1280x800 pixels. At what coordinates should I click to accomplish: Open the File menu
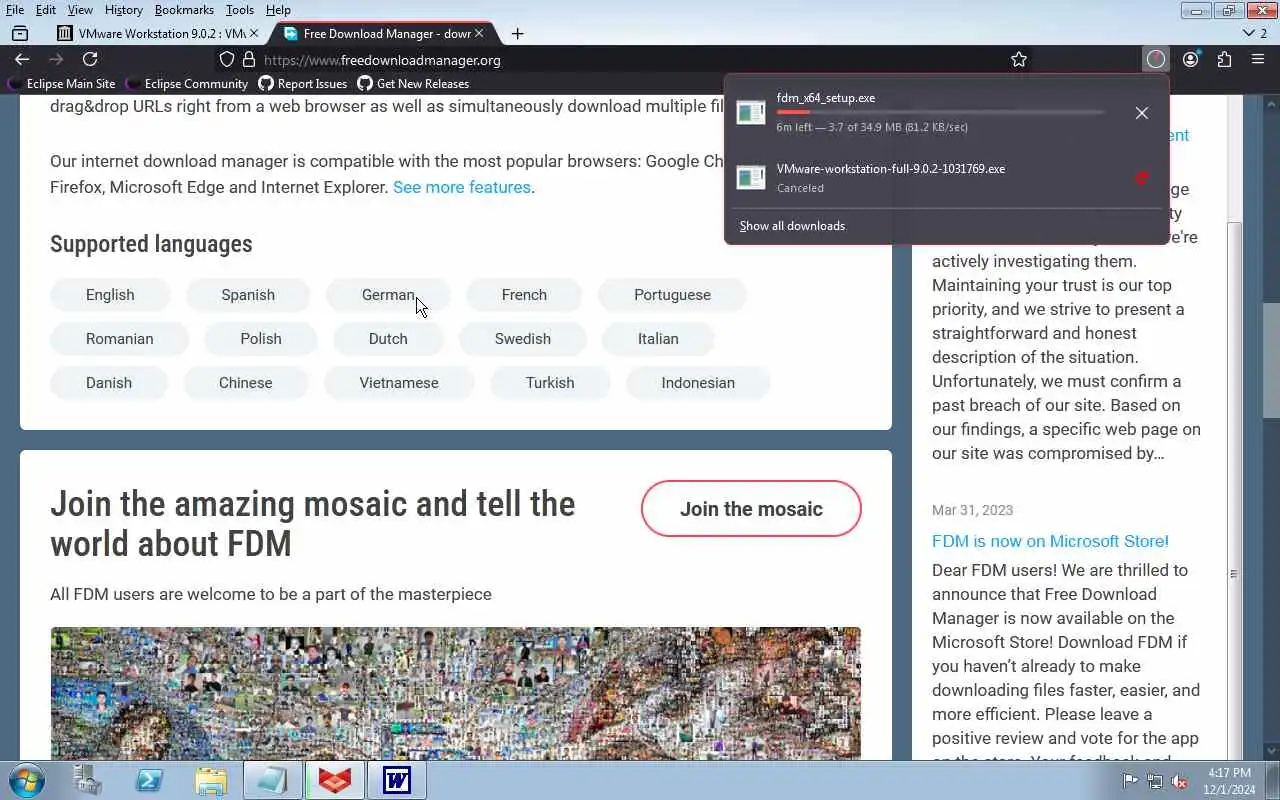click(x=15, y=10)
